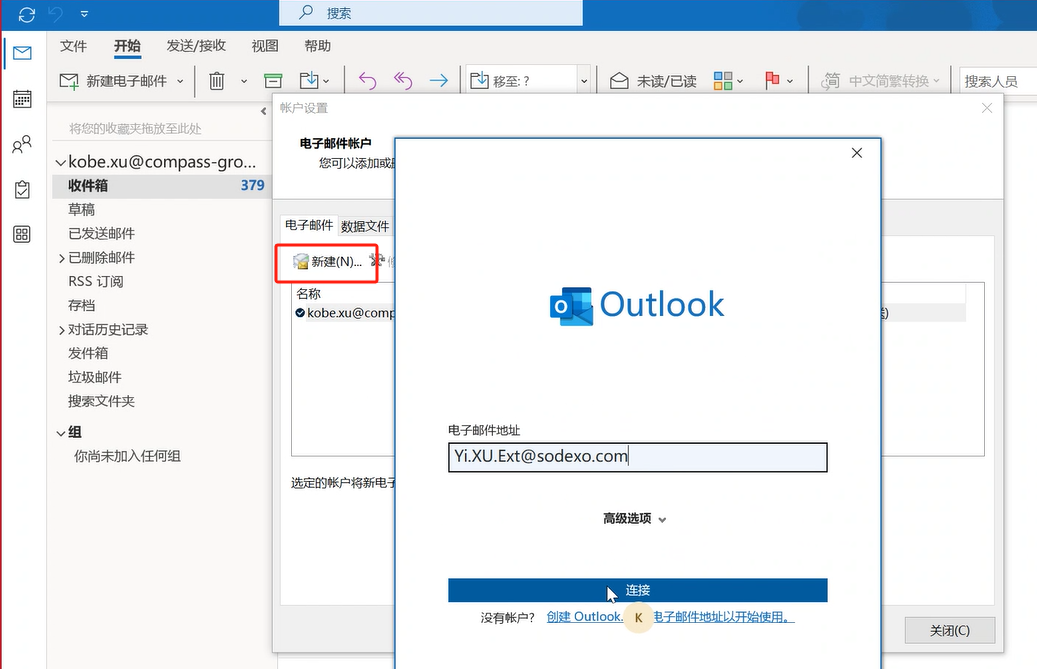Click the Send/Receive sync icon in title bar
Screen dimensions: 1037x669
click(27, 14)
